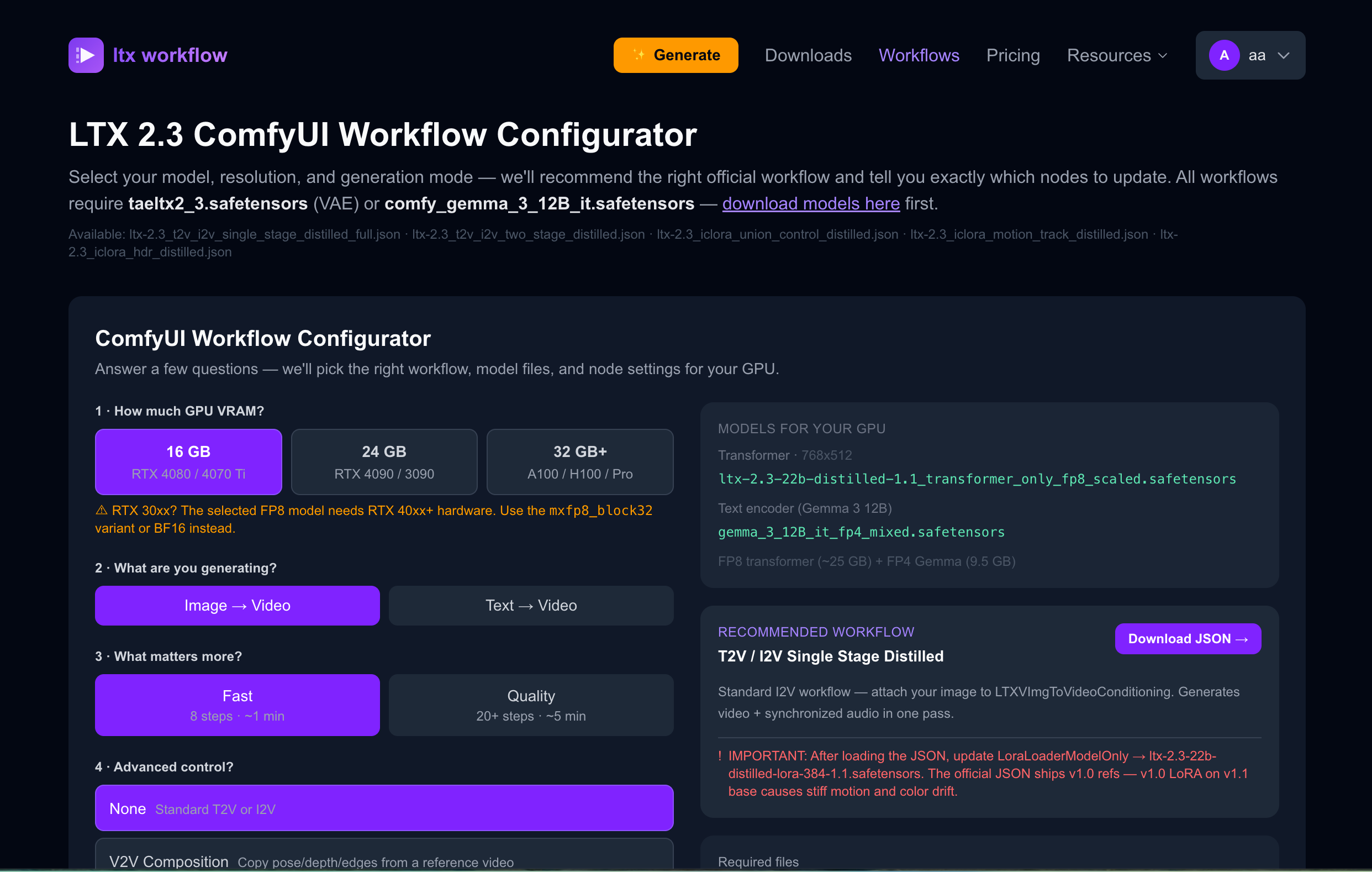
Task: Choose Text → Video generation mode
Action: click(x=531, y=605)
